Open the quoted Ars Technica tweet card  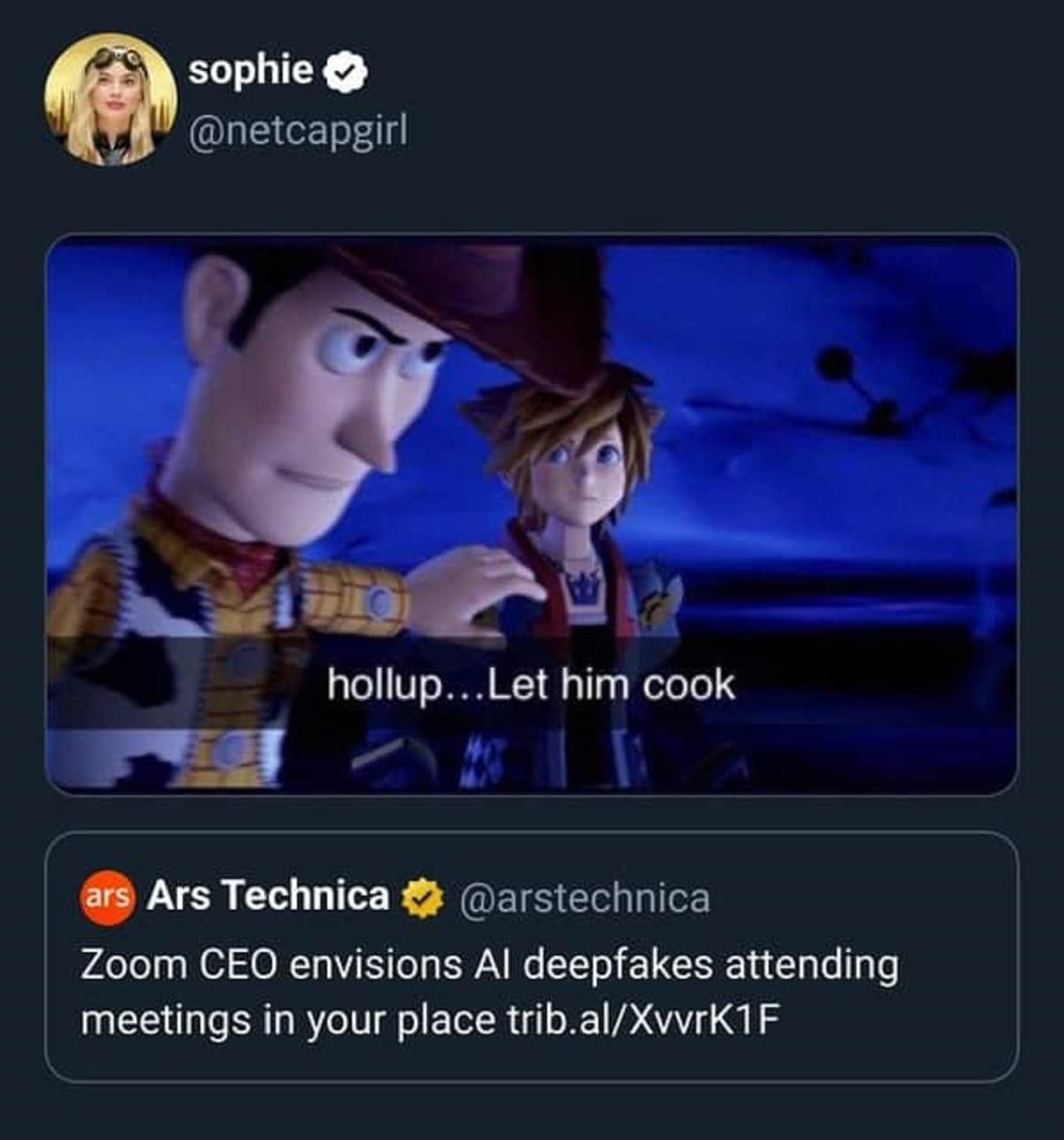(532, 957)
